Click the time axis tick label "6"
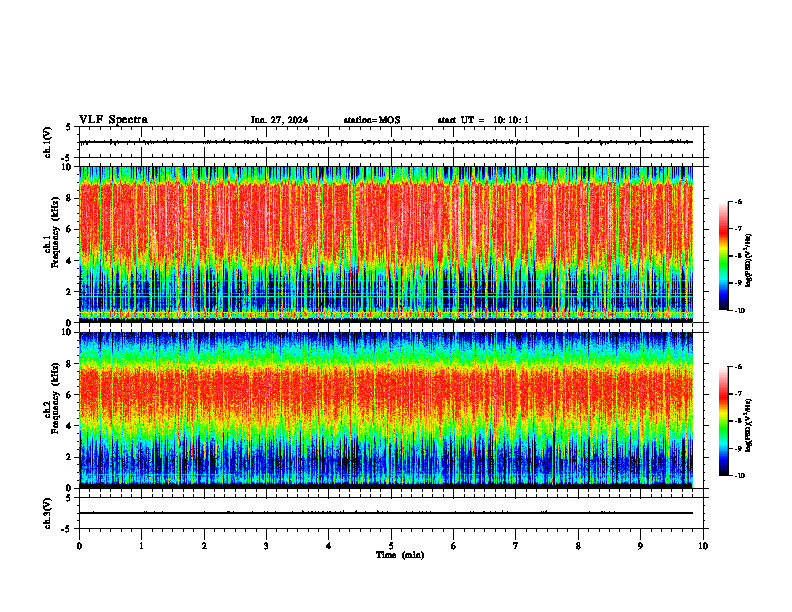This screenshot has width=792, height=612. [453, 546]
